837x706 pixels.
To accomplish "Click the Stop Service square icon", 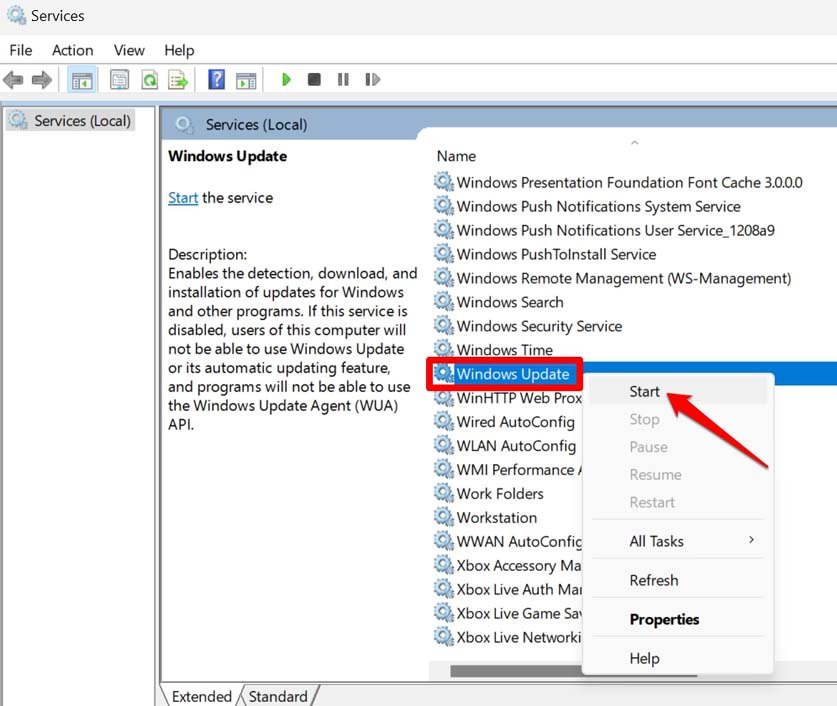I will (x=314, y=79).
